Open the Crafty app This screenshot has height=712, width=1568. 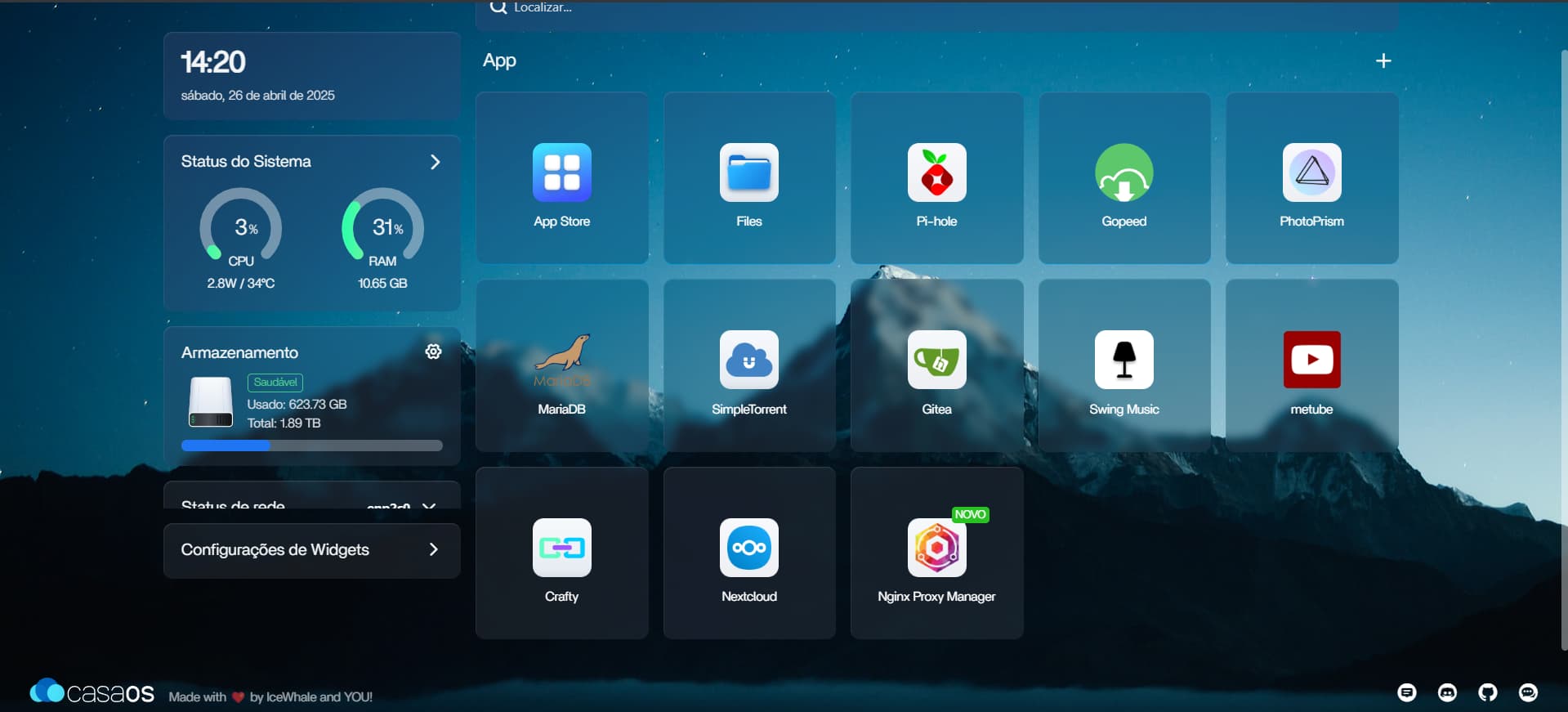tap(561, 549)
